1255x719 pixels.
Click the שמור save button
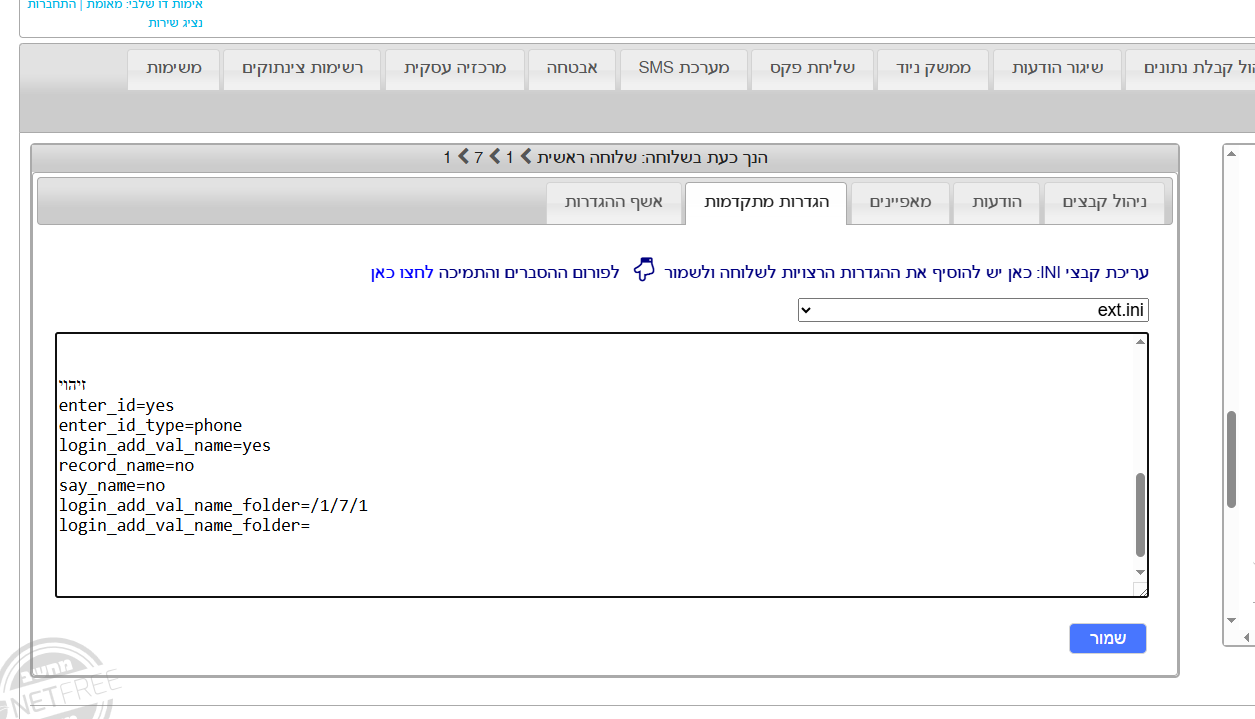click(x=1107, y=638)
